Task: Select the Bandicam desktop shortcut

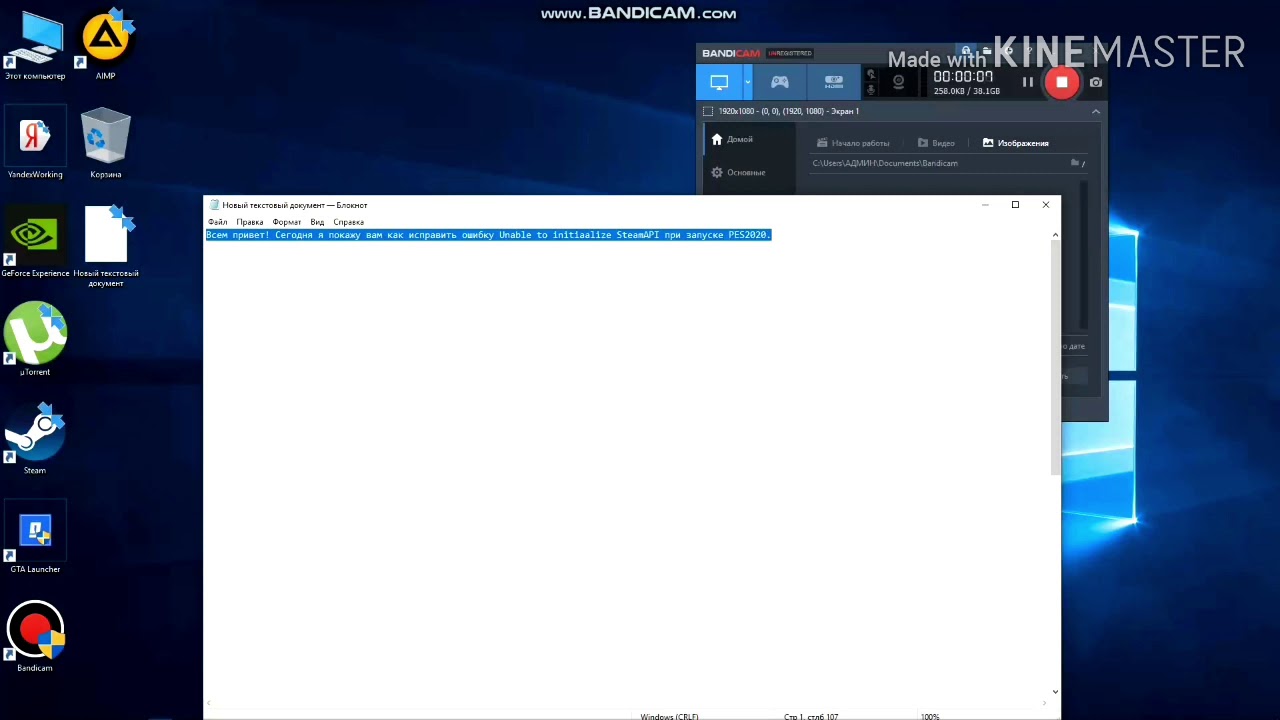Action: (35, 637)
